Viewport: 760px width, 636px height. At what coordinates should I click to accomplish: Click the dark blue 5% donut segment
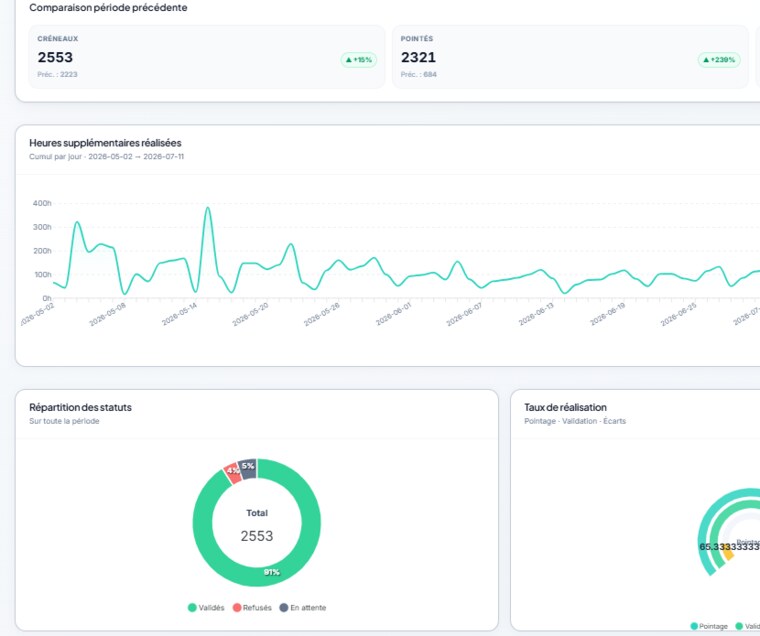[248, 468]
